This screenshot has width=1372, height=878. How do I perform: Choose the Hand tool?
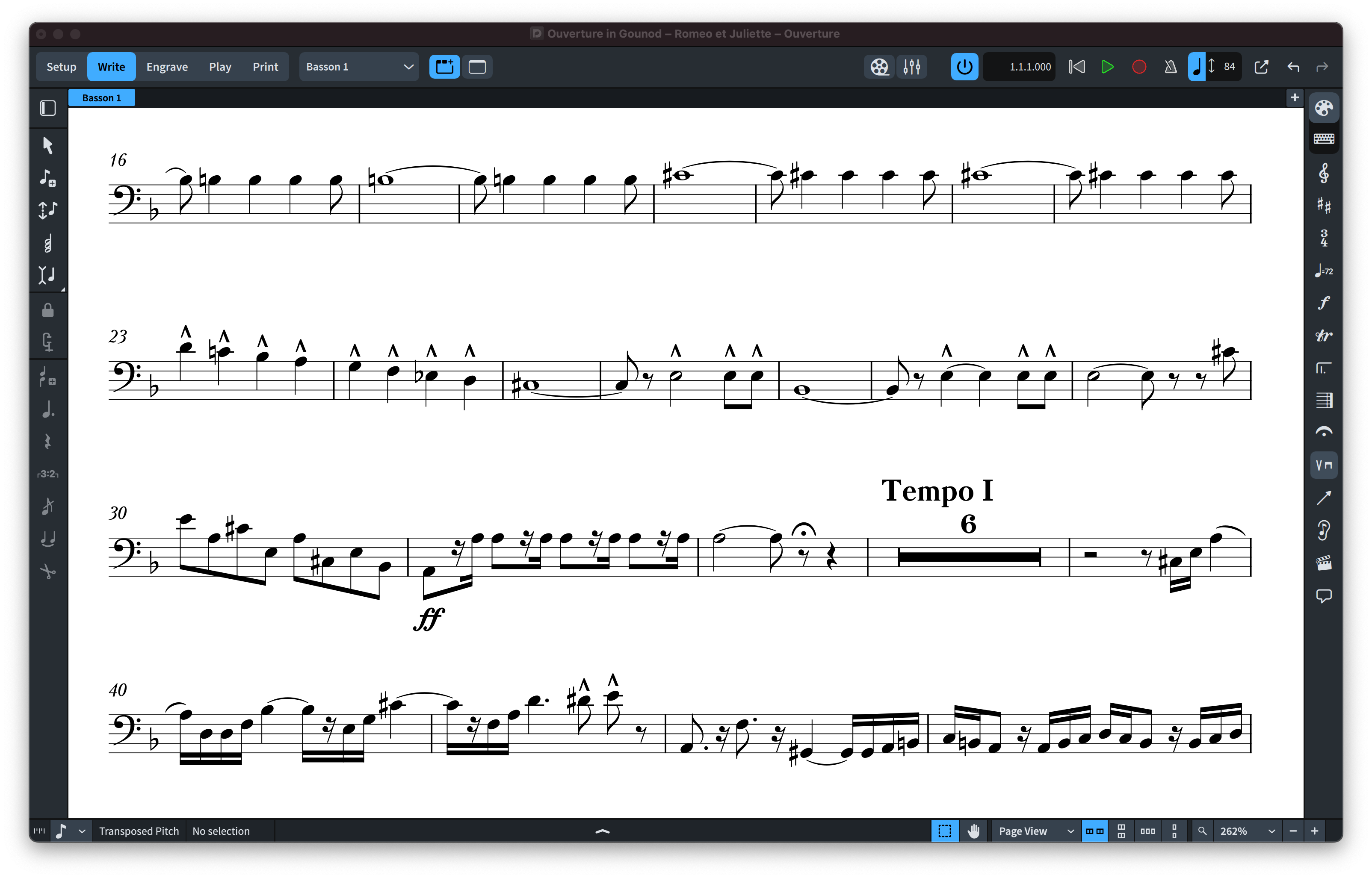pyautogui.click(x=973, y=831)
